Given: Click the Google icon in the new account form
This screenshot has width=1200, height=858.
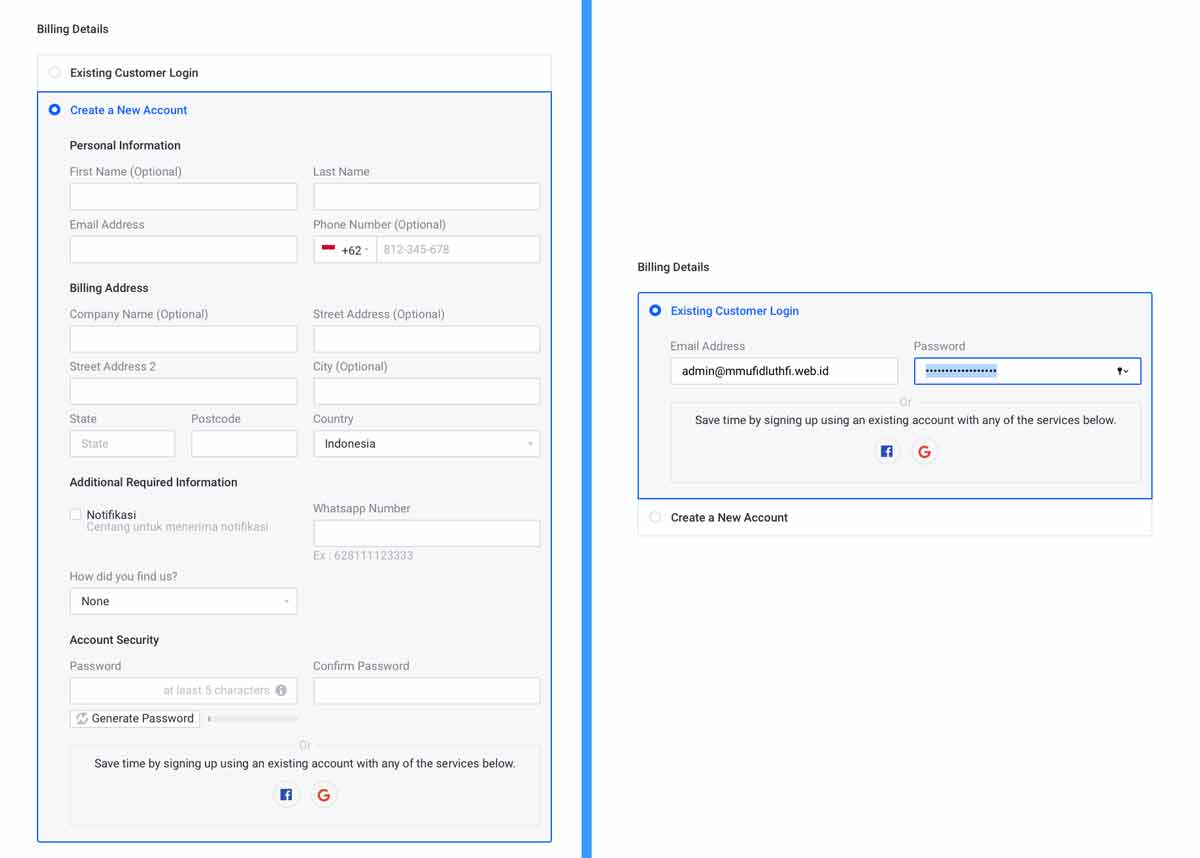Looking at the screenshot, I should (x=324, y=795).
